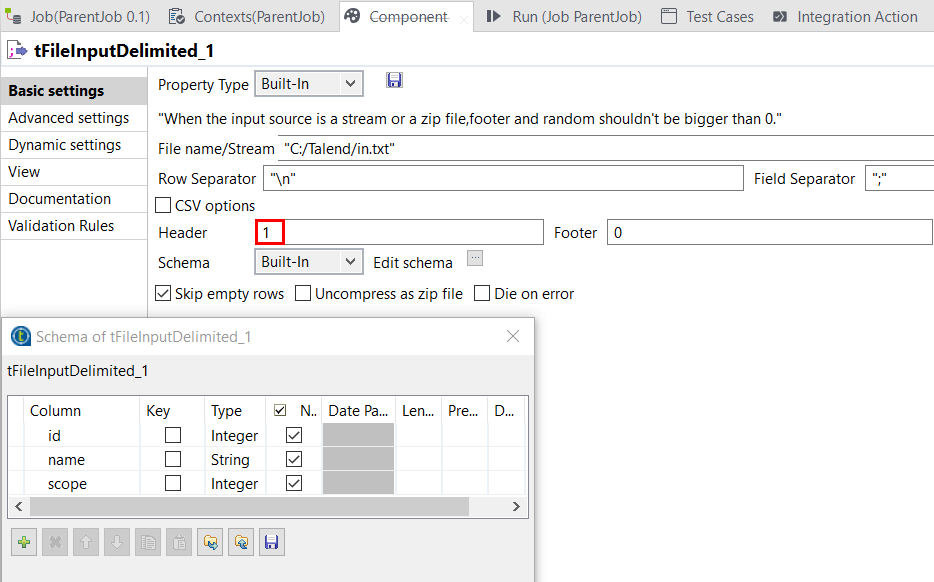
Task: Click the Job tab icon
Action: (14, 16)
